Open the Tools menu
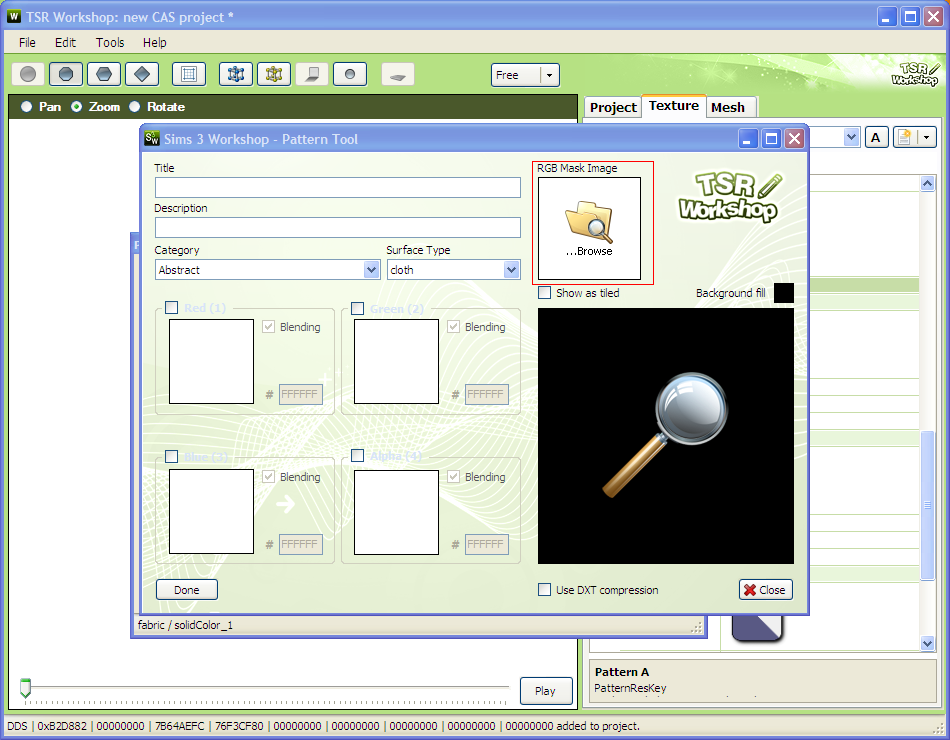 coord(110,42)
